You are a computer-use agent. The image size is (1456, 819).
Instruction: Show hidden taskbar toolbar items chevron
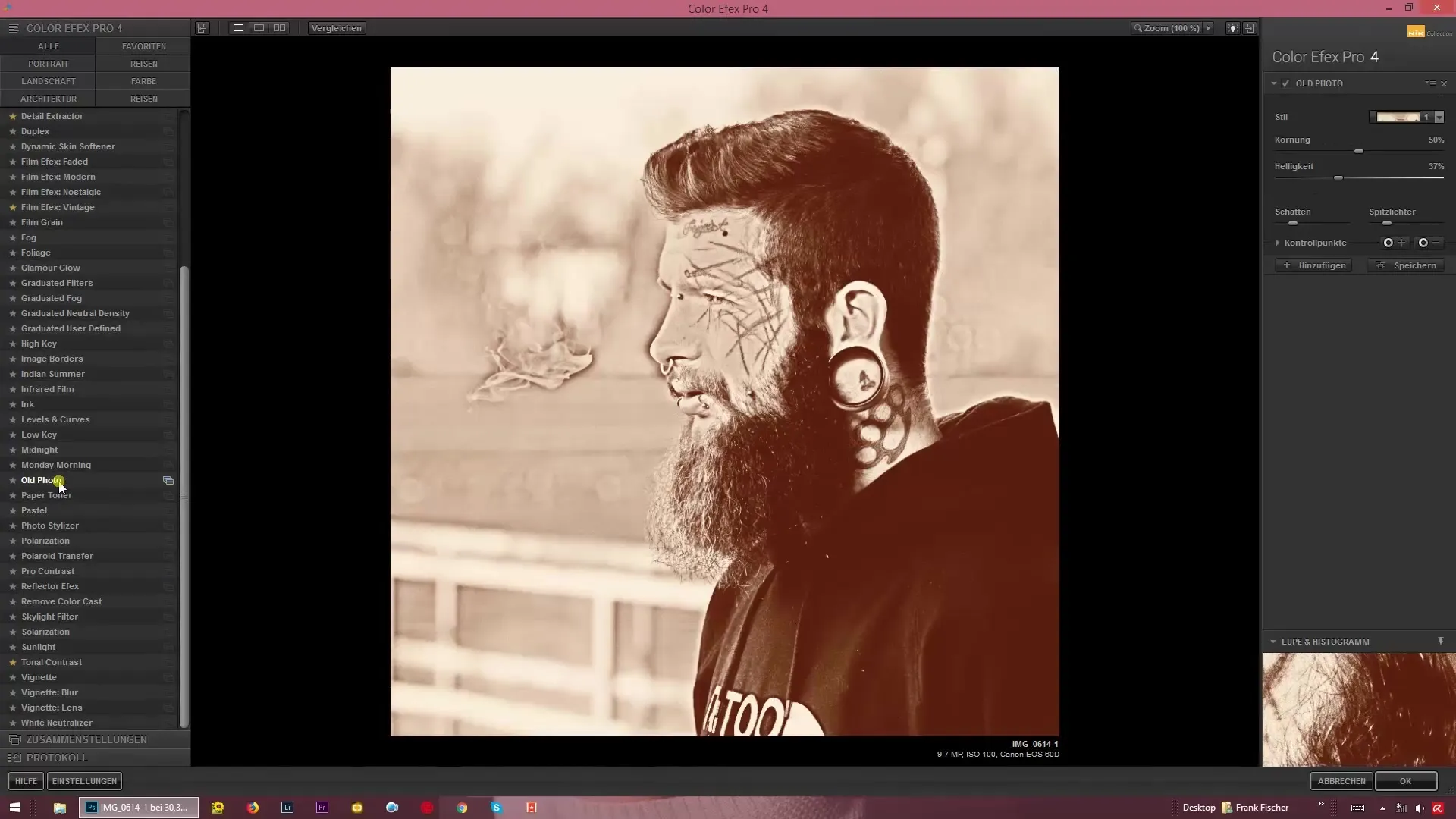[1321, 805]
